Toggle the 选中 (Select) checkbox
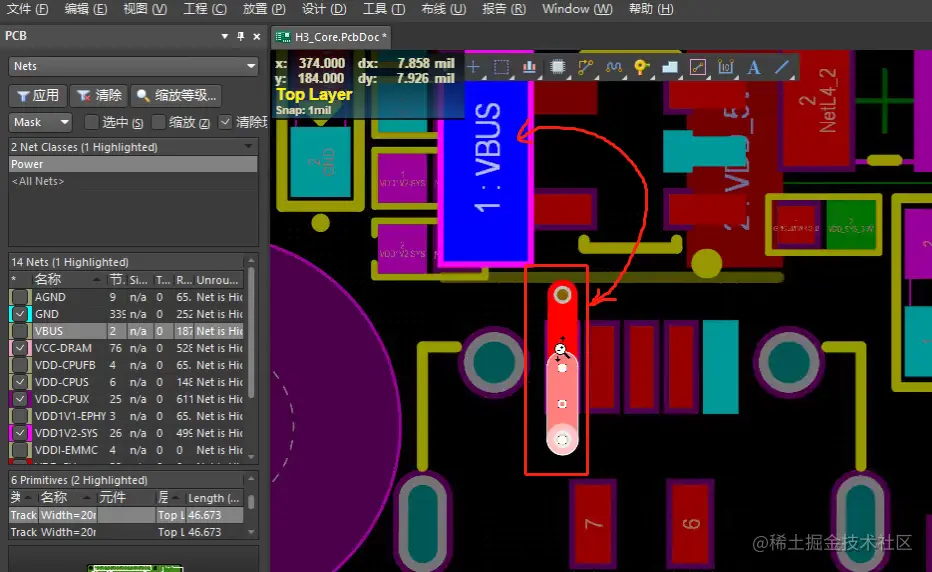 pyautogui.click(x=92, y=122)
